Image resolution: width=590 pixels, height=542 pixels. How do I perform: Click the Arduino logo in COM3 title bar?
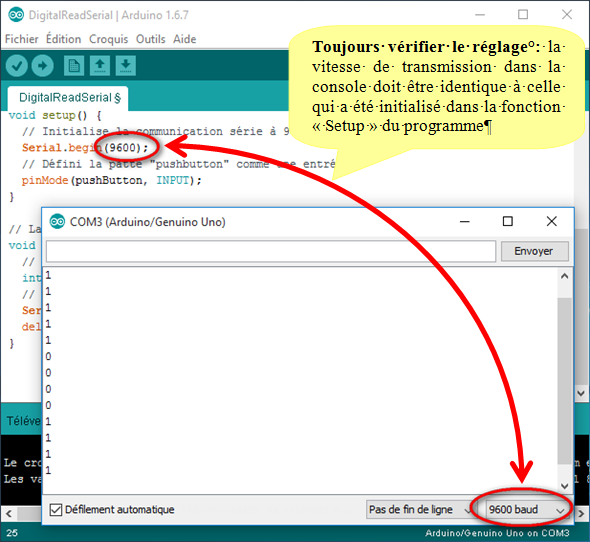(57, 222)
